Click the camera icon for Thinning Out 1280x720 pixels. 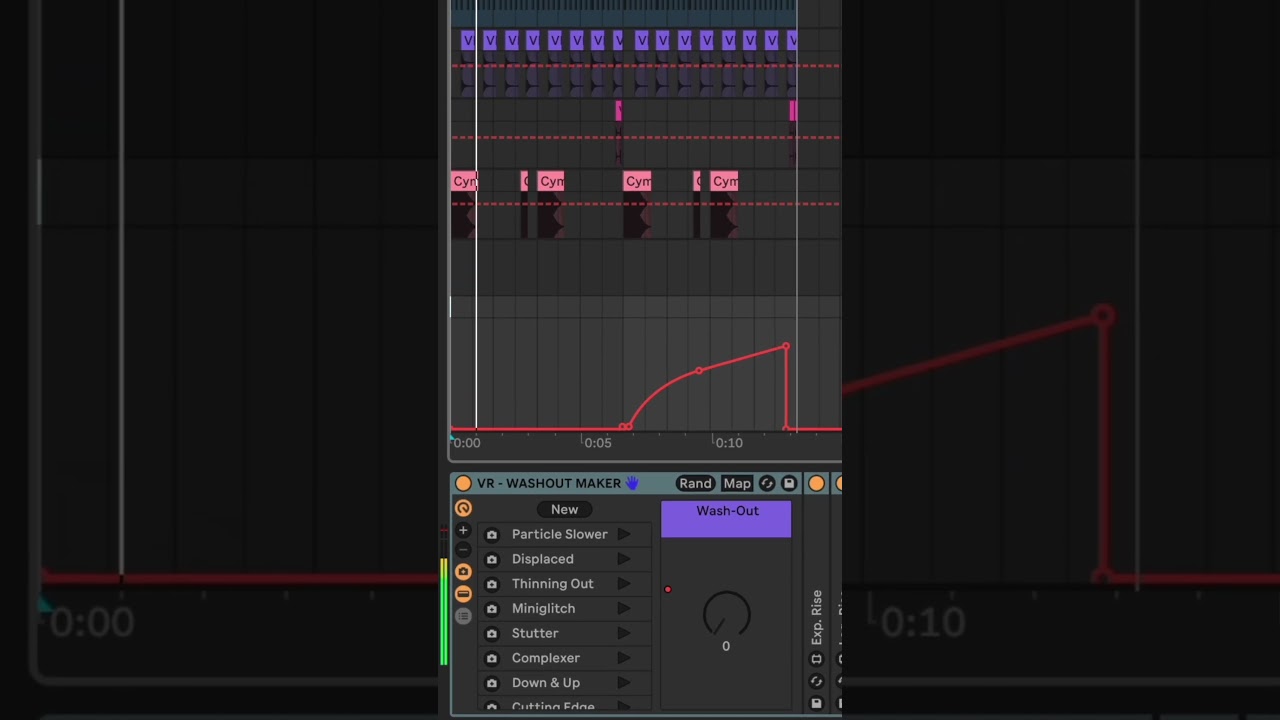coord(491,584)
